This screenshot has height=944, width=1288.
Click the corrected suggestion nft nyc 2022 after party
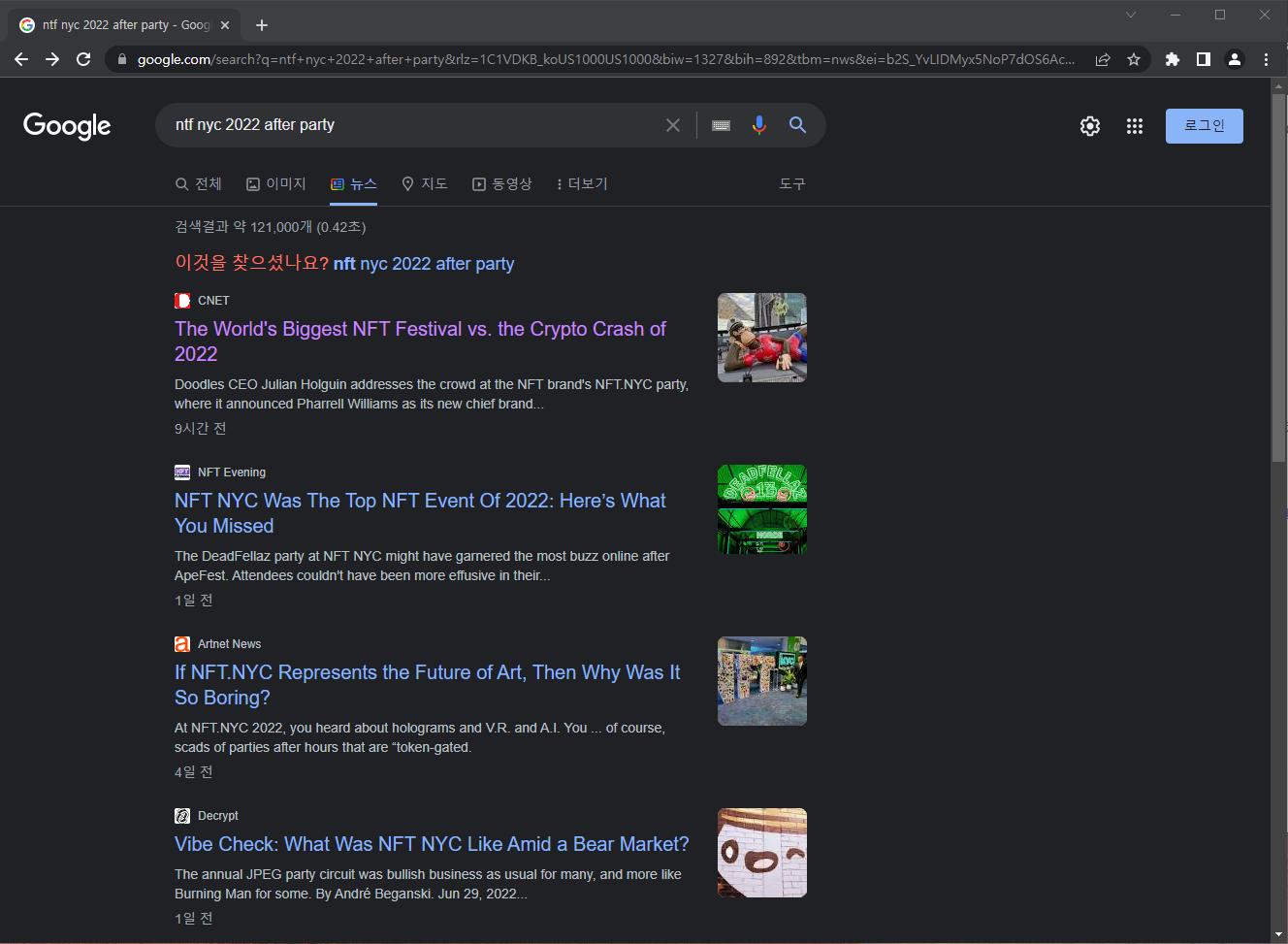point(424,264)
